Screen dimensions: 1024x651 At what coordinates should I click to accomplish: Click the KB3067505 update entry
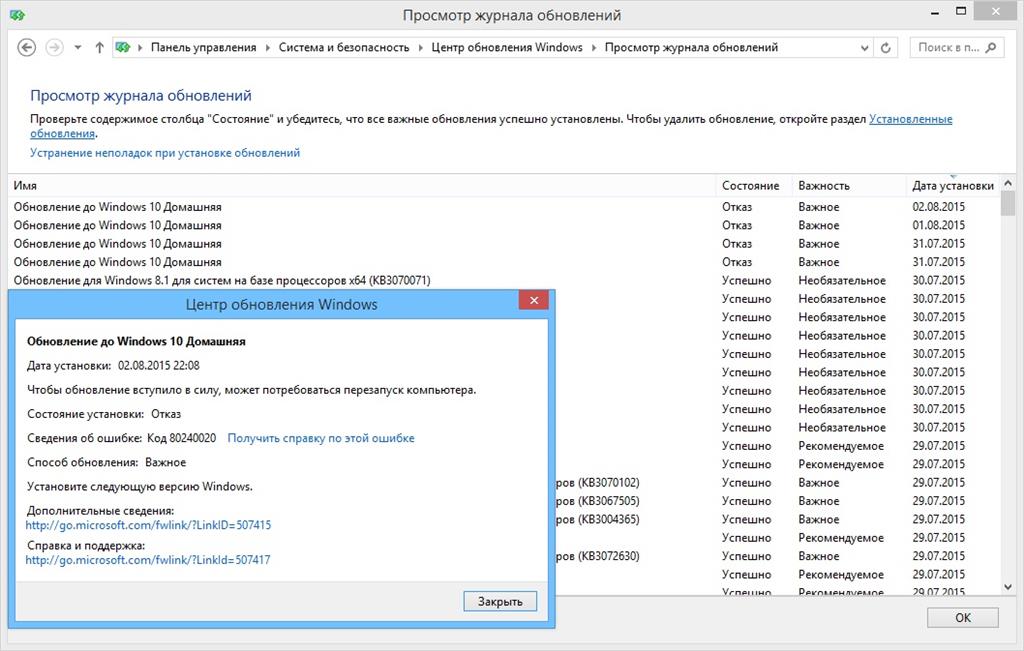pyautogui.click(x=598, y=501)
